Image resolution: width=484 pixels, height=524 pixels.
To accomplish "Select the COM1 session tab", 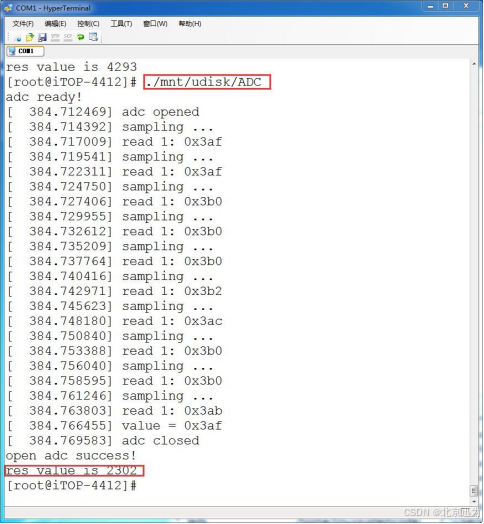I will tap(25, 51).
